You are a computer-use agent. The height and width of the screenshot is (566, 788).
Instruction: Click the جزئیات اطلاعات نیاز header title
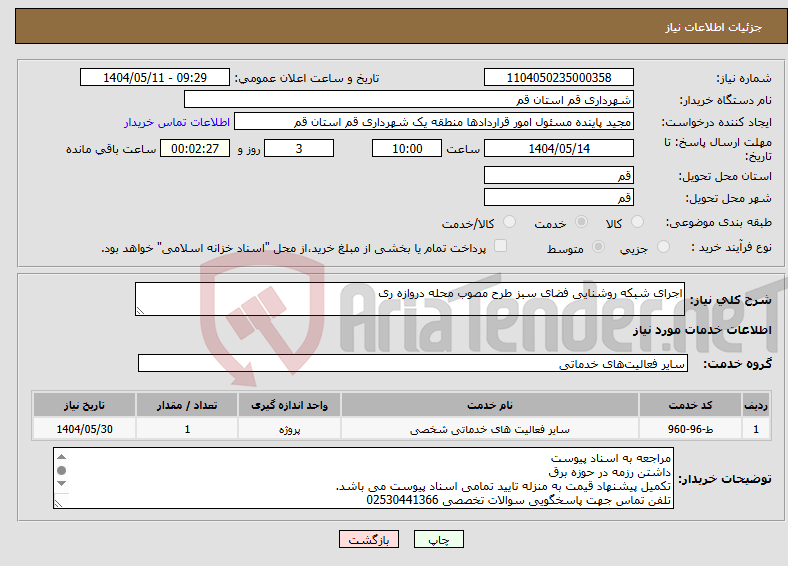point(714,27)
